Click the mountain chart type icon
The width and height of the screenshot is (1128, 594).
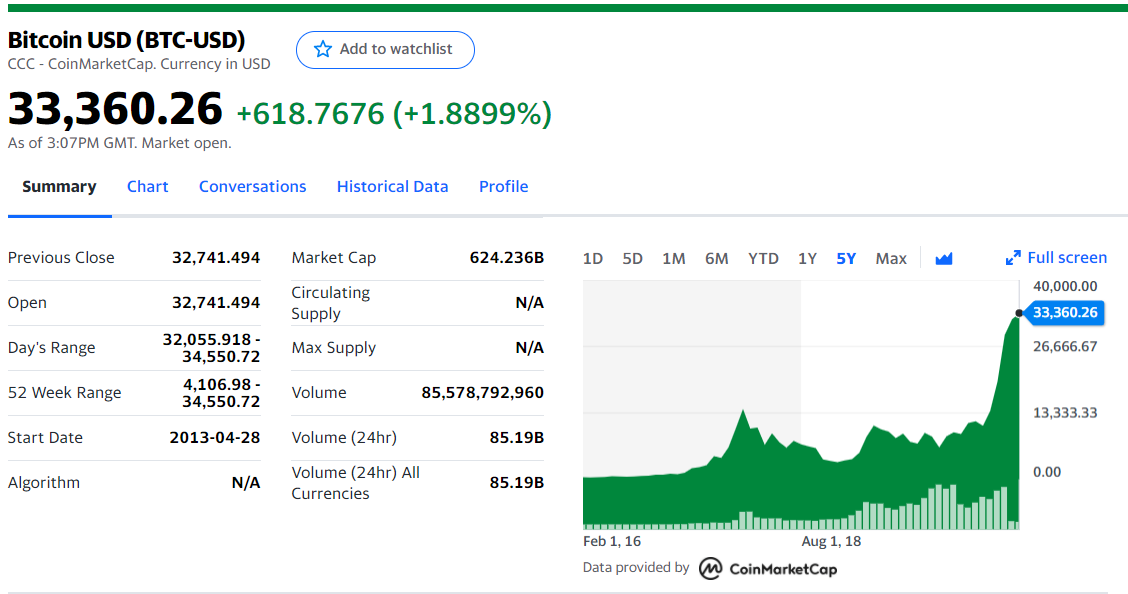[x=944, y=258]
